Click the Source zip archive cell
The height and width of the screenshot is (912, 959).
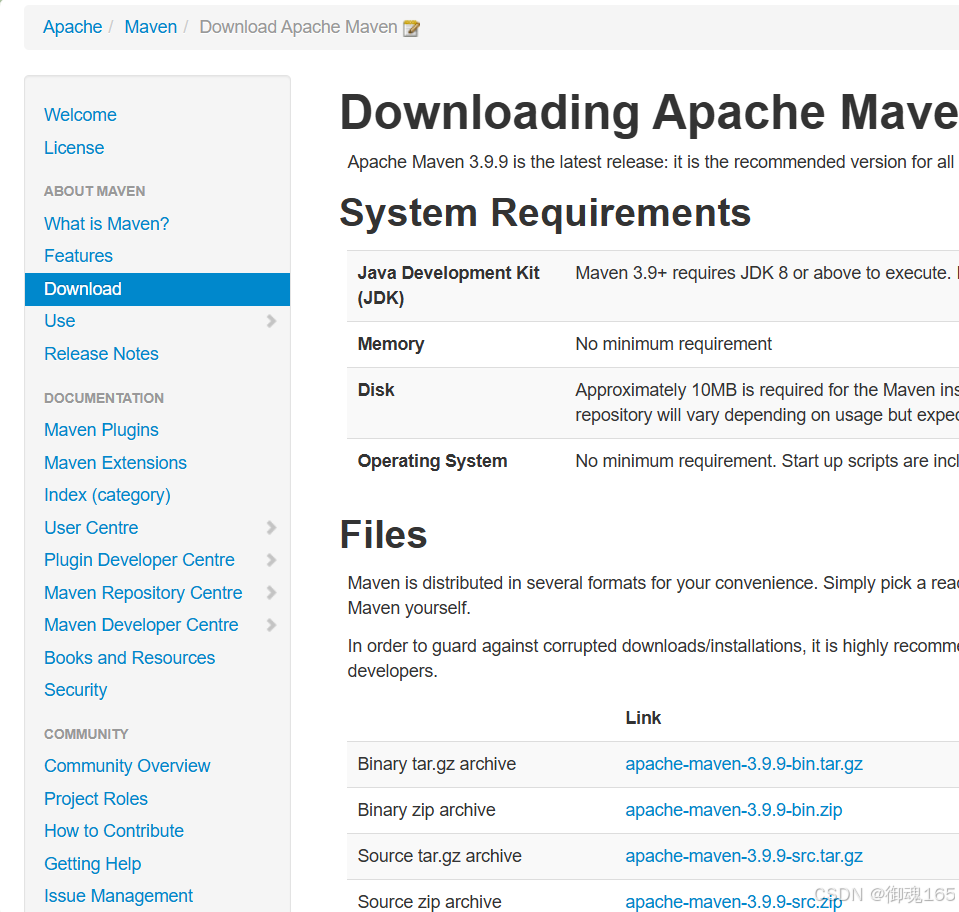(x=429, y=902)
